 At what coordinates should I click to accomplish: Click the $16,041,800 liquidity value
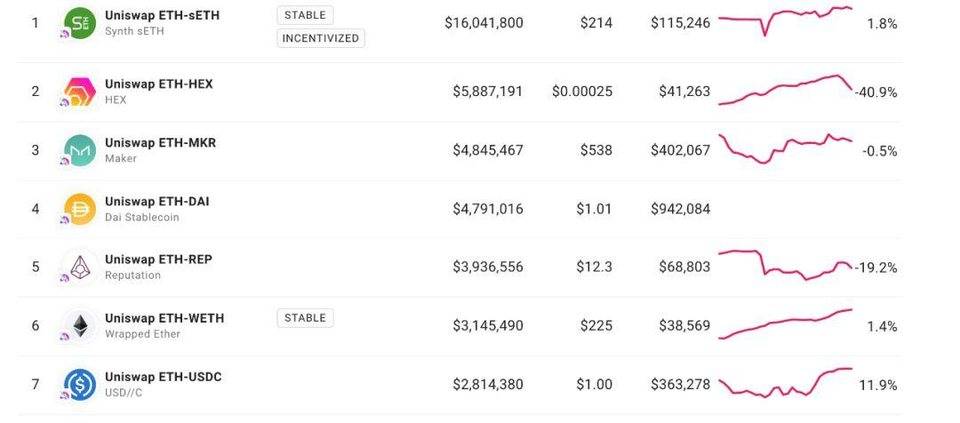point(484,23)
